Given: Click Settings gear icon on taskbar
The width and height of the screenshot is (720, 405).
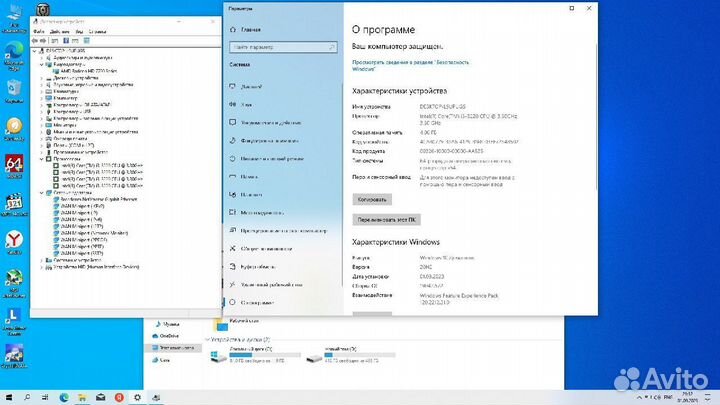Looking at the screenshot, I should pyautogui.click(x=137, y=397).
